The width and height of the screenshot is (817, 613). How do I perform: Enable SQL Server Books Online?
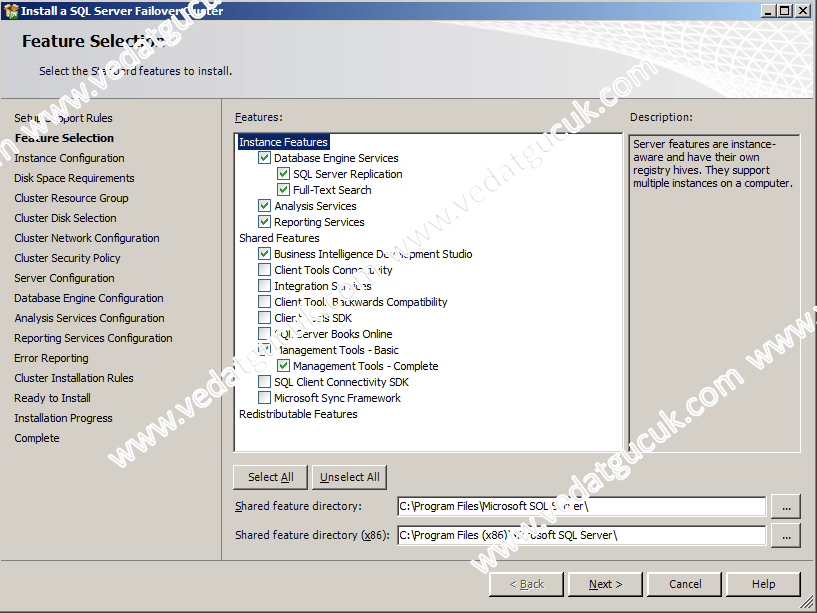265,334
